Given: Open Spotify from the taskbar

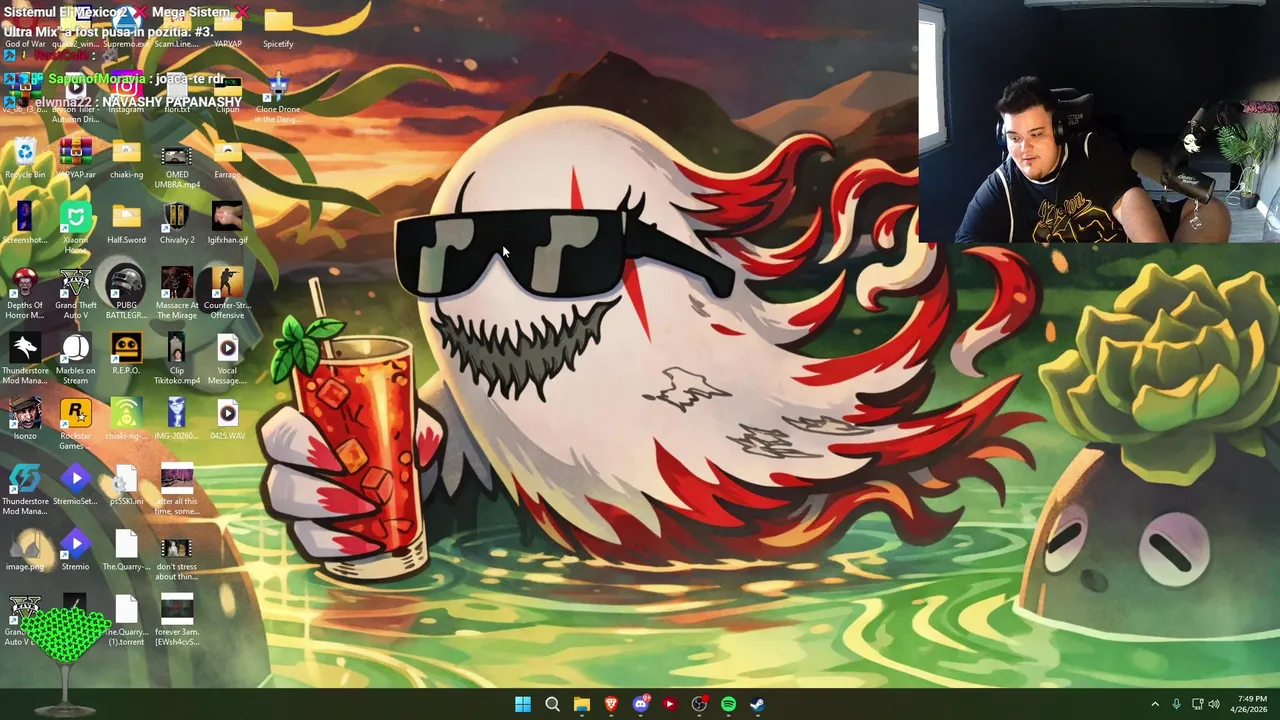Looking at the screenshot, I should [x=728, y=704].
